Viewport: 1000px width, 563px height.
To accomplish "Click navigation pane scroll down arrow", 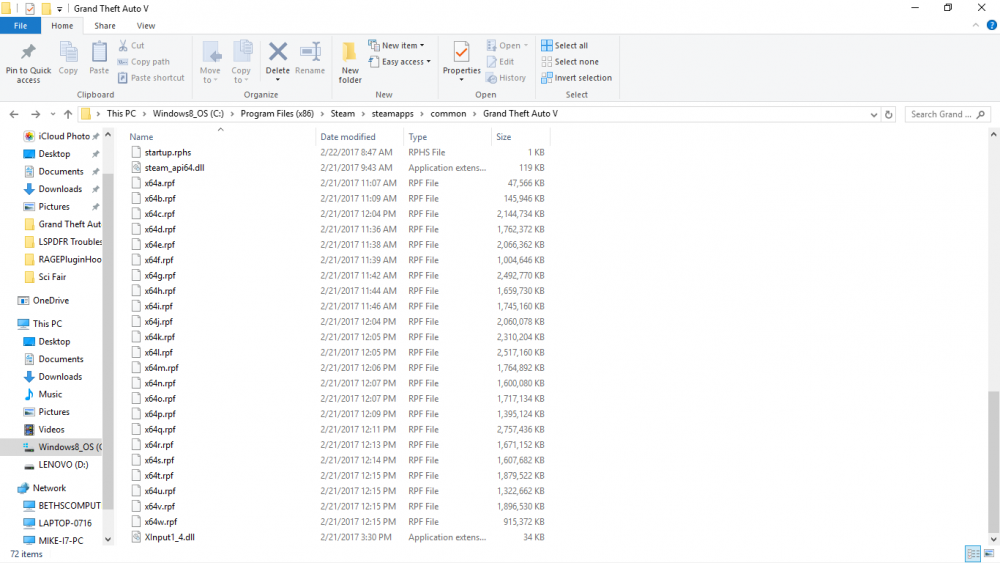I will 108,539.
